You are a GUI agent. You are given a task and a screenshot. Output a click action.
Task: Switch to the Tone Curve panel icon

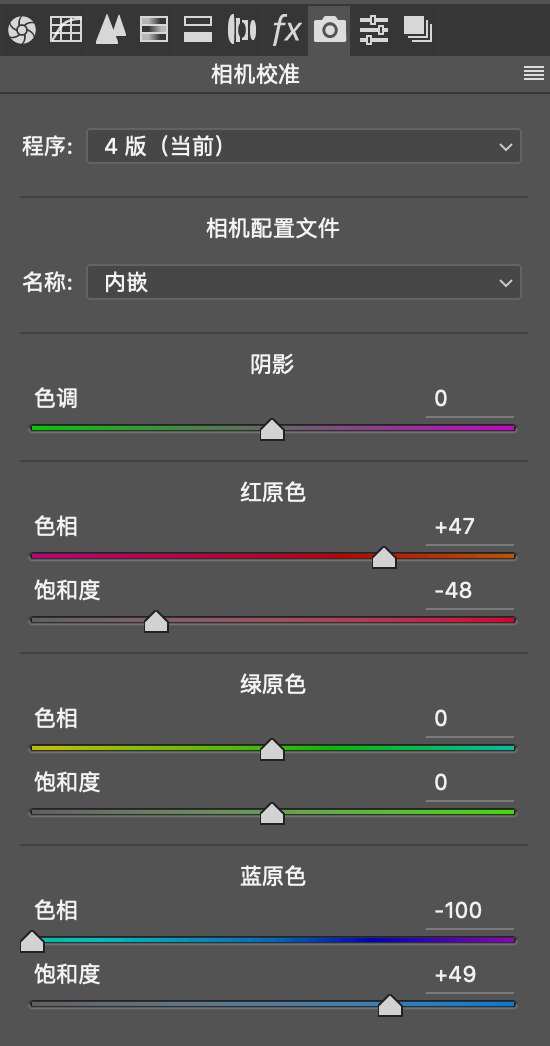coord(66,30)
